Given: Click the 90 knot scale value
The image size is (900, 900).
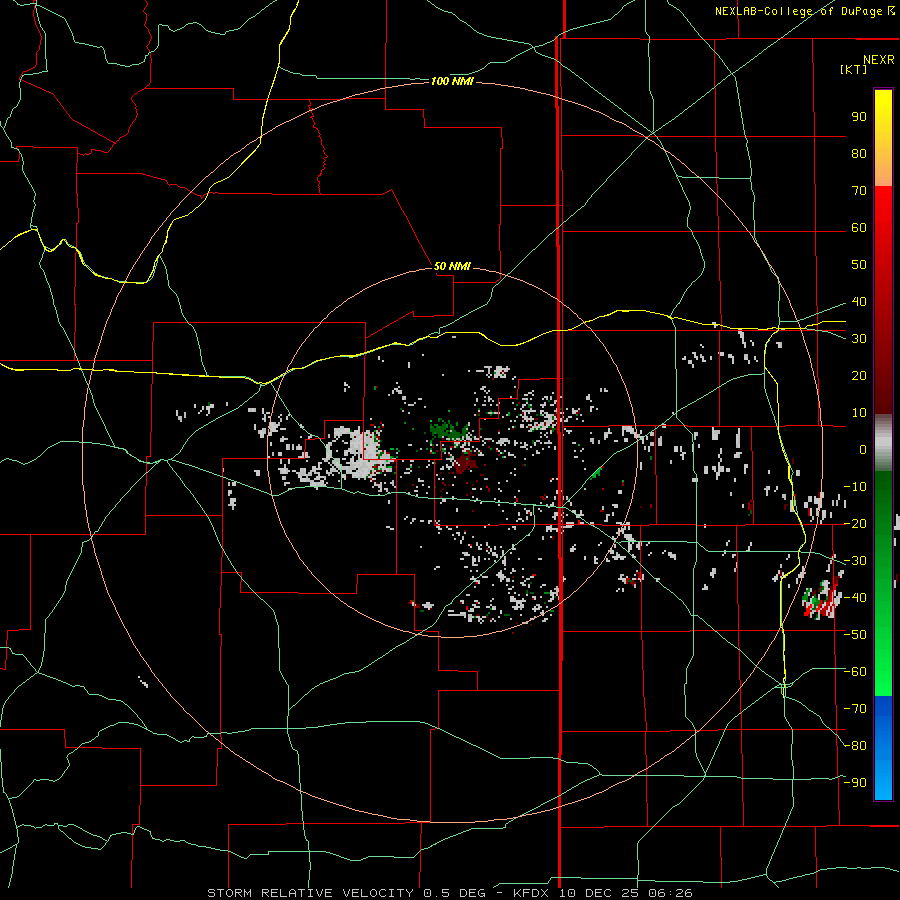Looking at the screenshot, I should [x=859, y=117].
